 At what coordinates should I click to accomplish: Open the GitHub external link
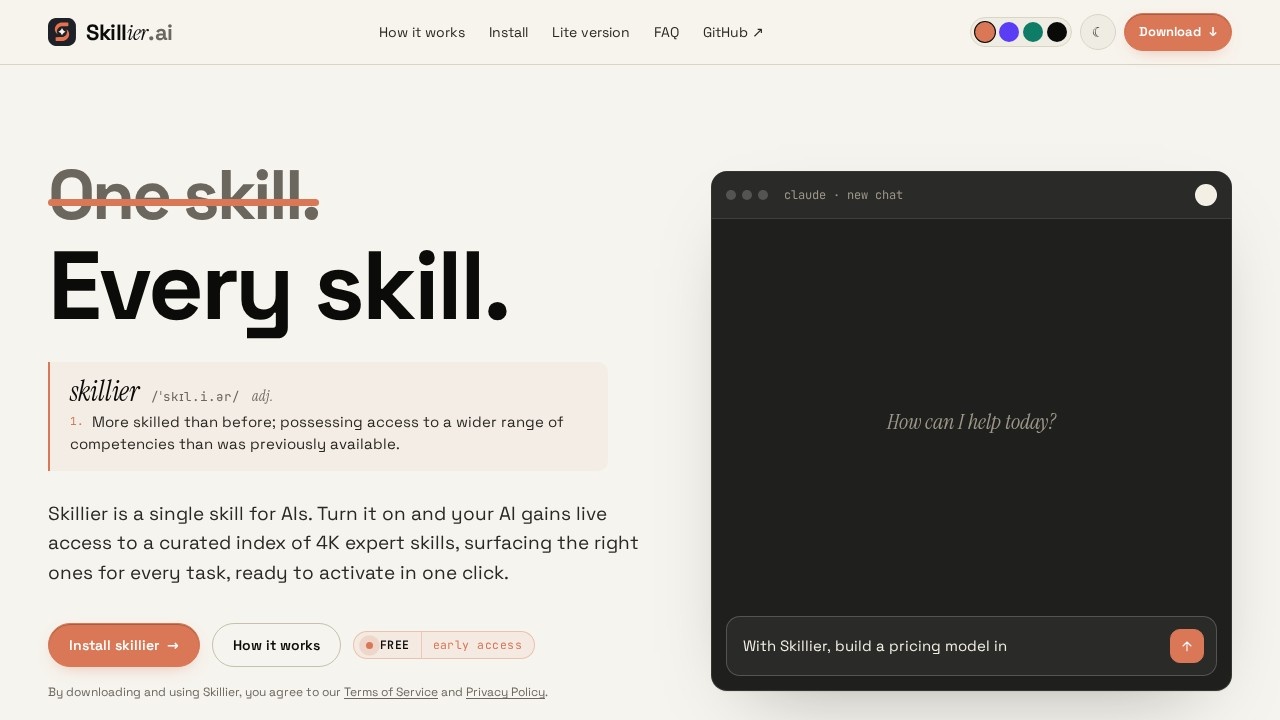(733, 32)
